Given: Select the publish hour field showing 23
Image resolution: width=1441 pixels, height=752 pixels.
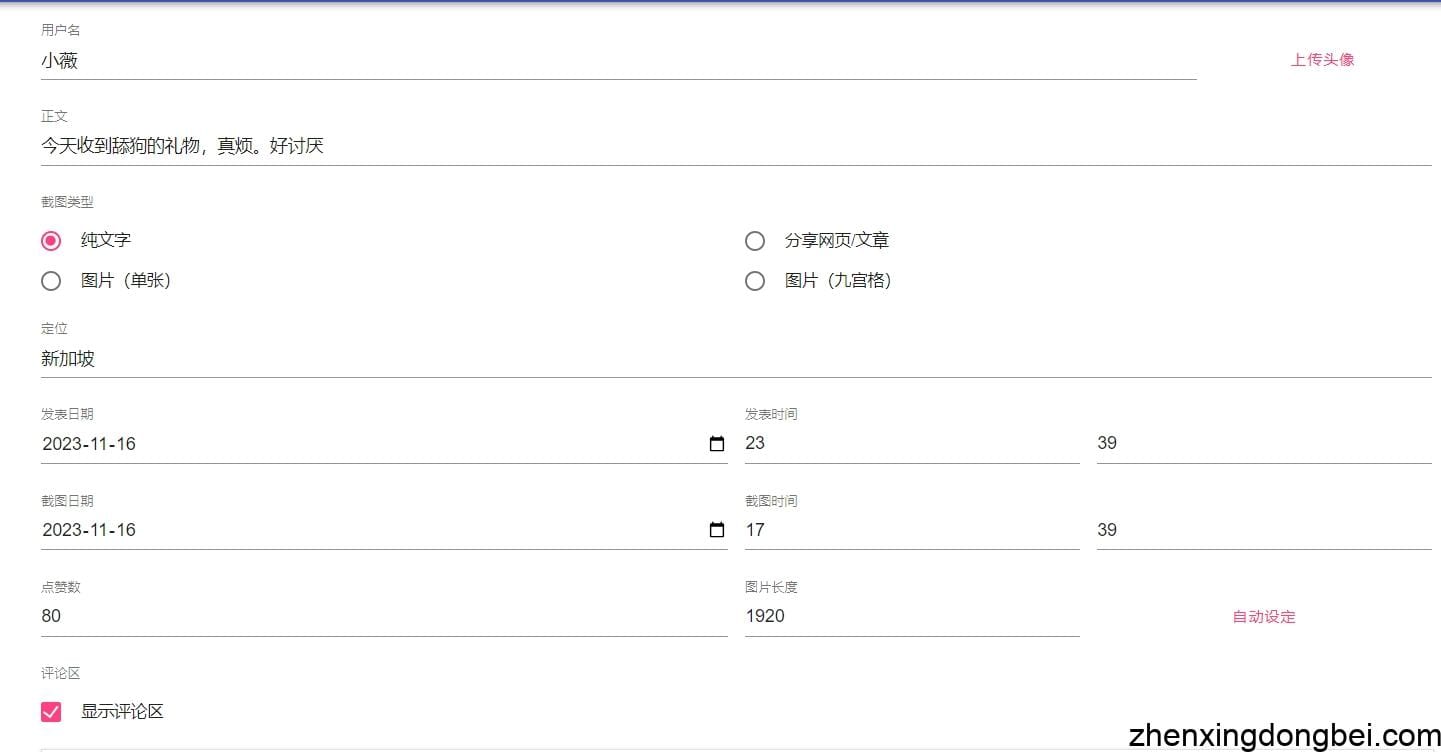Looking at the screenshot, I should 900,443.
